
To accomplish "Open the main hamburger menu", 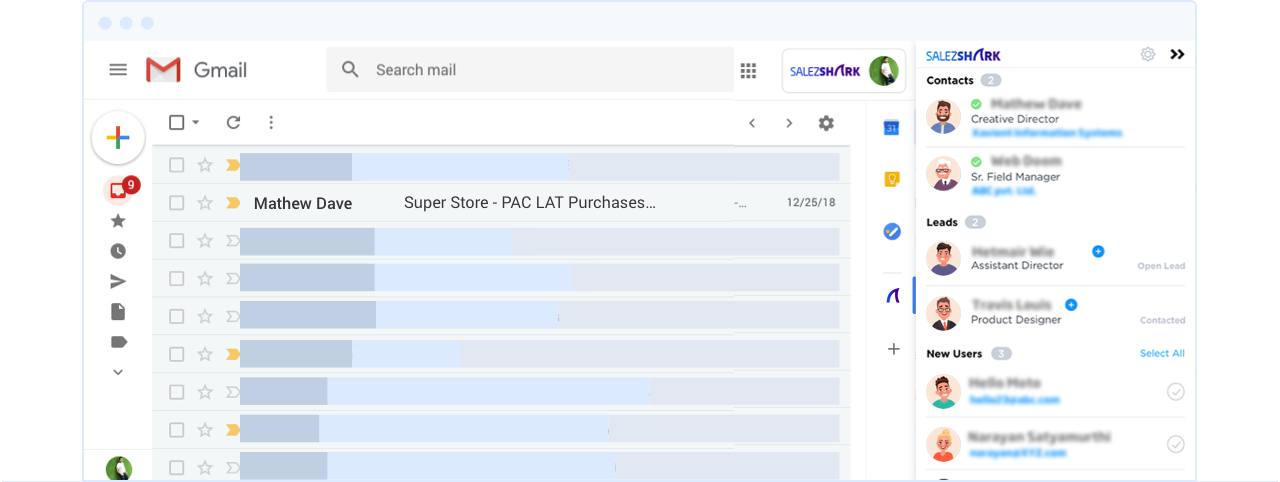I will (118, 70).
